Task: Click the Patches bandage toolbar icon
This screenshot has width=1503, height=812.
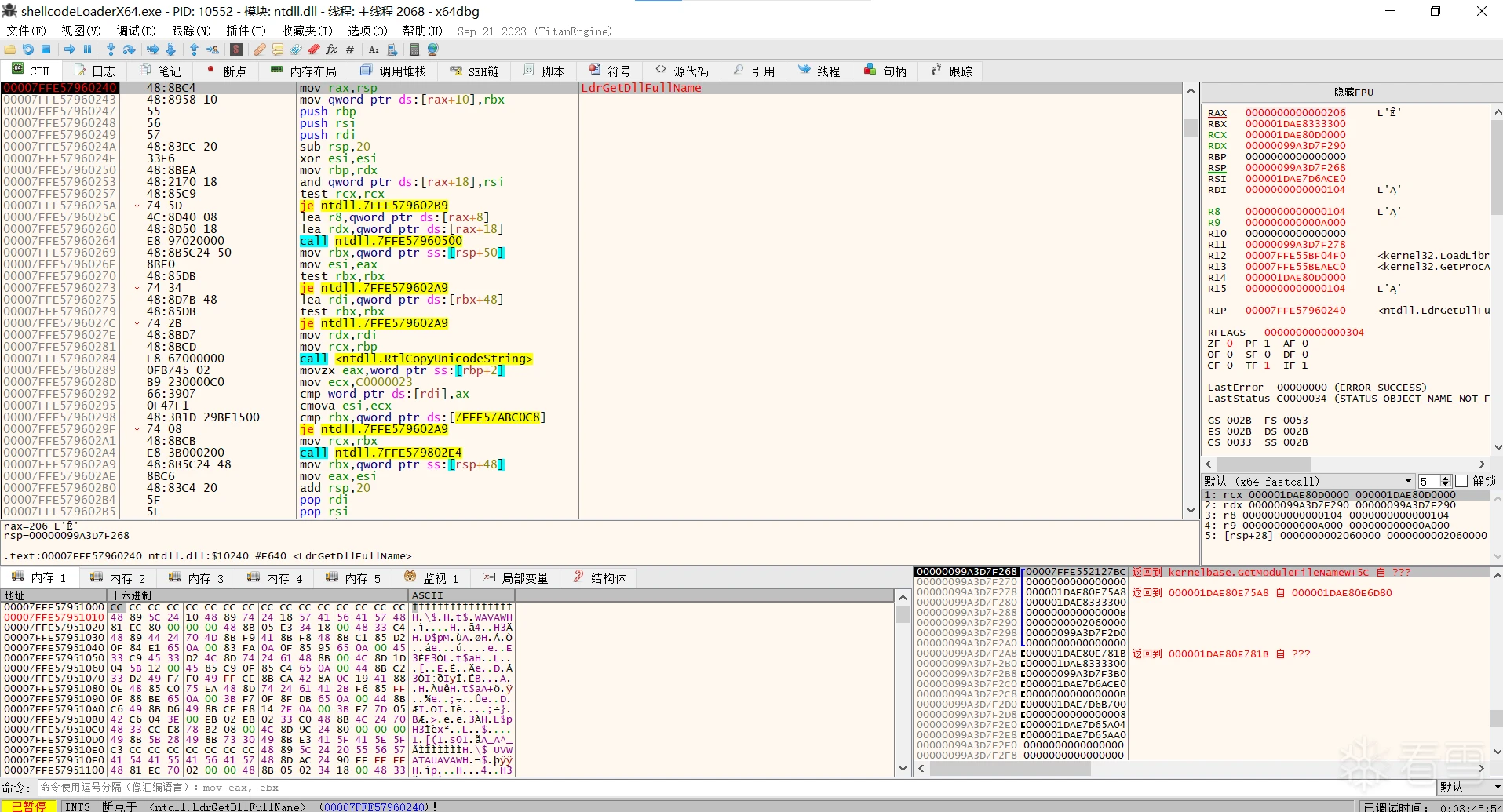Action: coord(259,49)
